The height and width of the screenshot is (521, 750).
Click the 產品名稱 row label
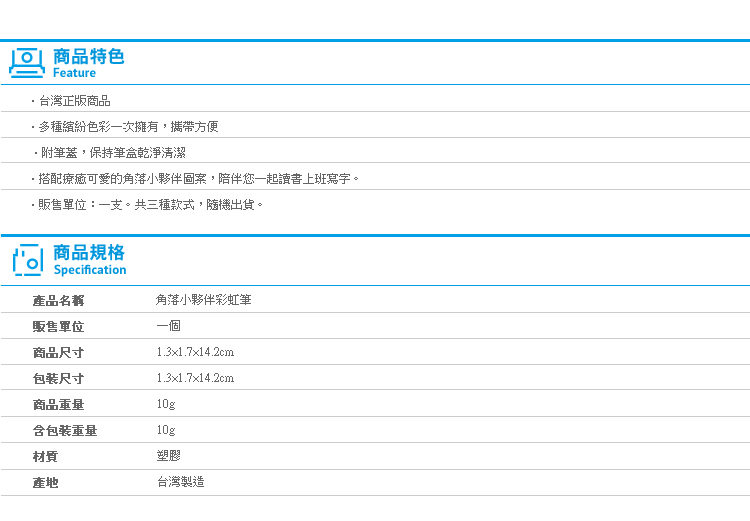(x=58, y=300)
